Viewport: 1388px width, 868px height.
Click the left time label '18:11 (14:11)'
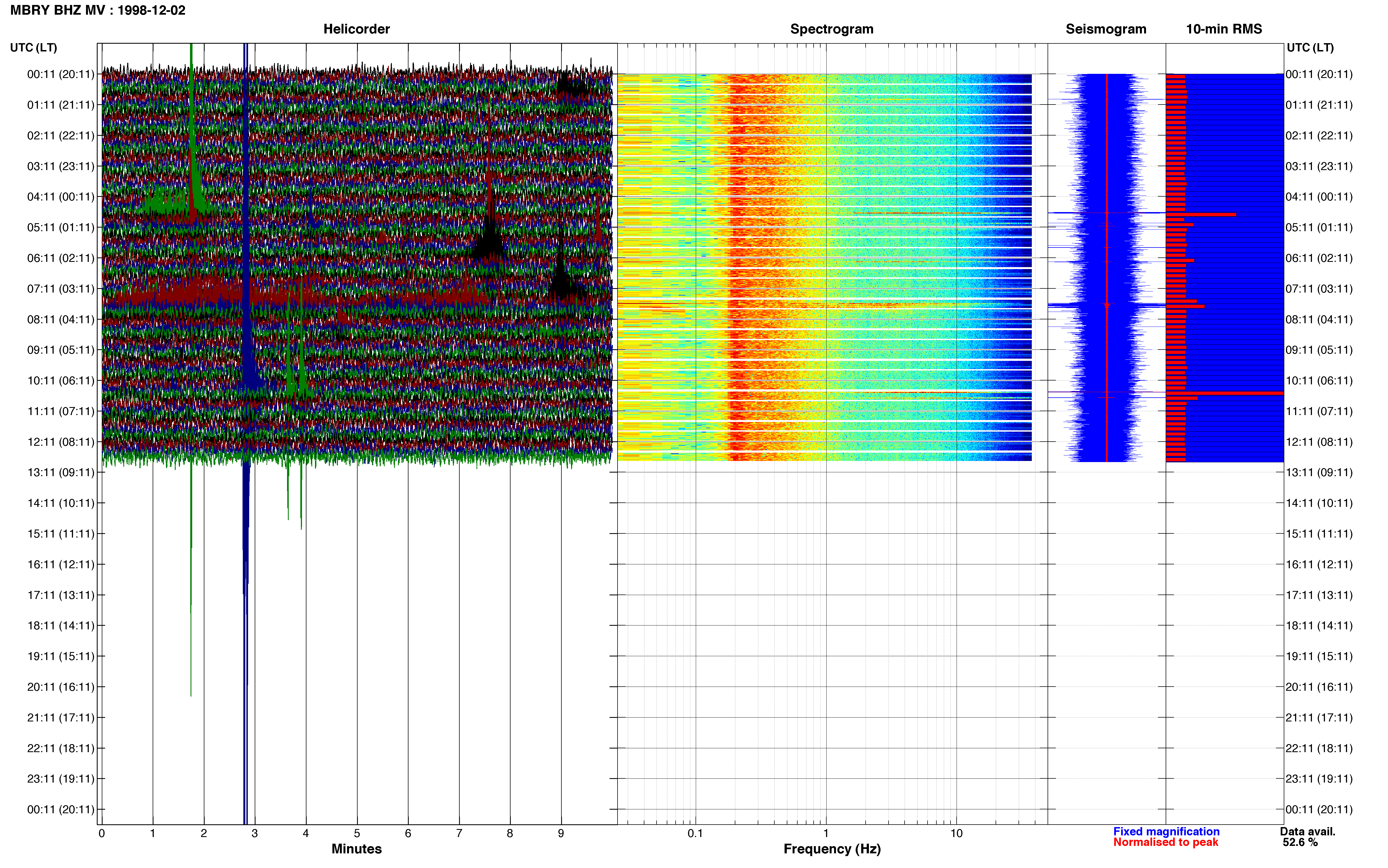pos(61,626)
